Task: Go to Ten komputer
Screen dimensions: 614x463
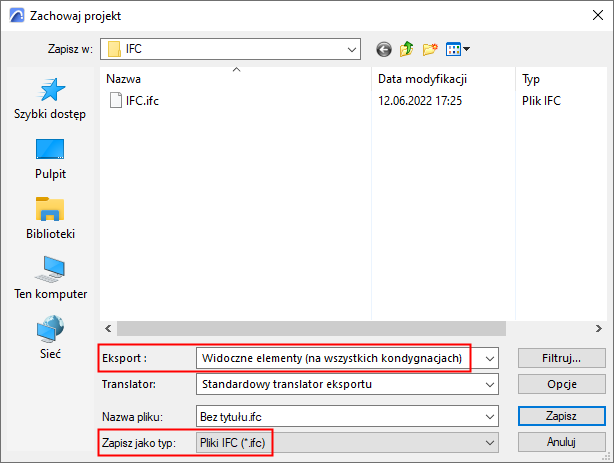Action: pos(50,278)
